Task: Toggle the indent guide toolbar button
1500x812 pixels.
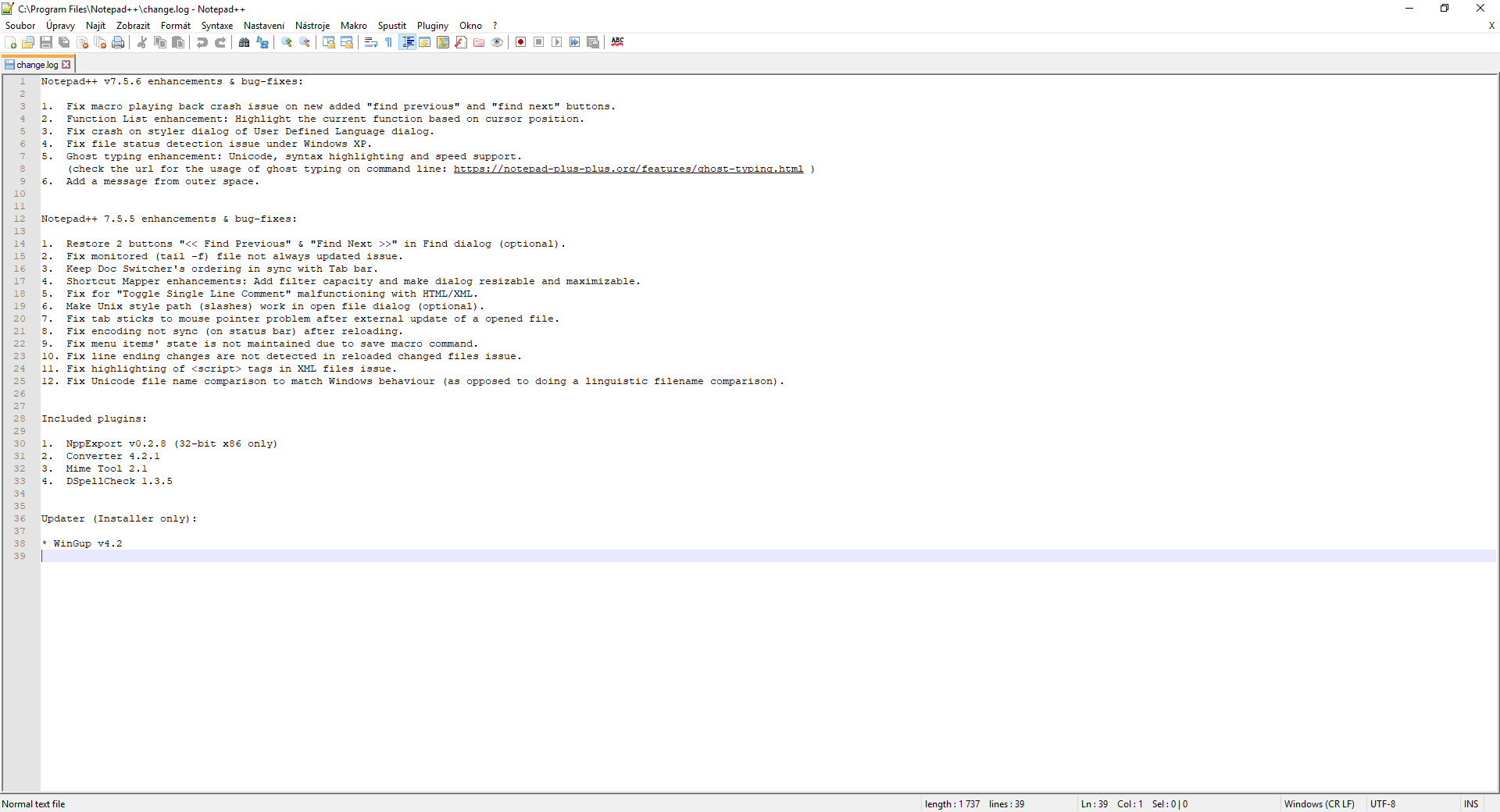Action: (407, 42)
